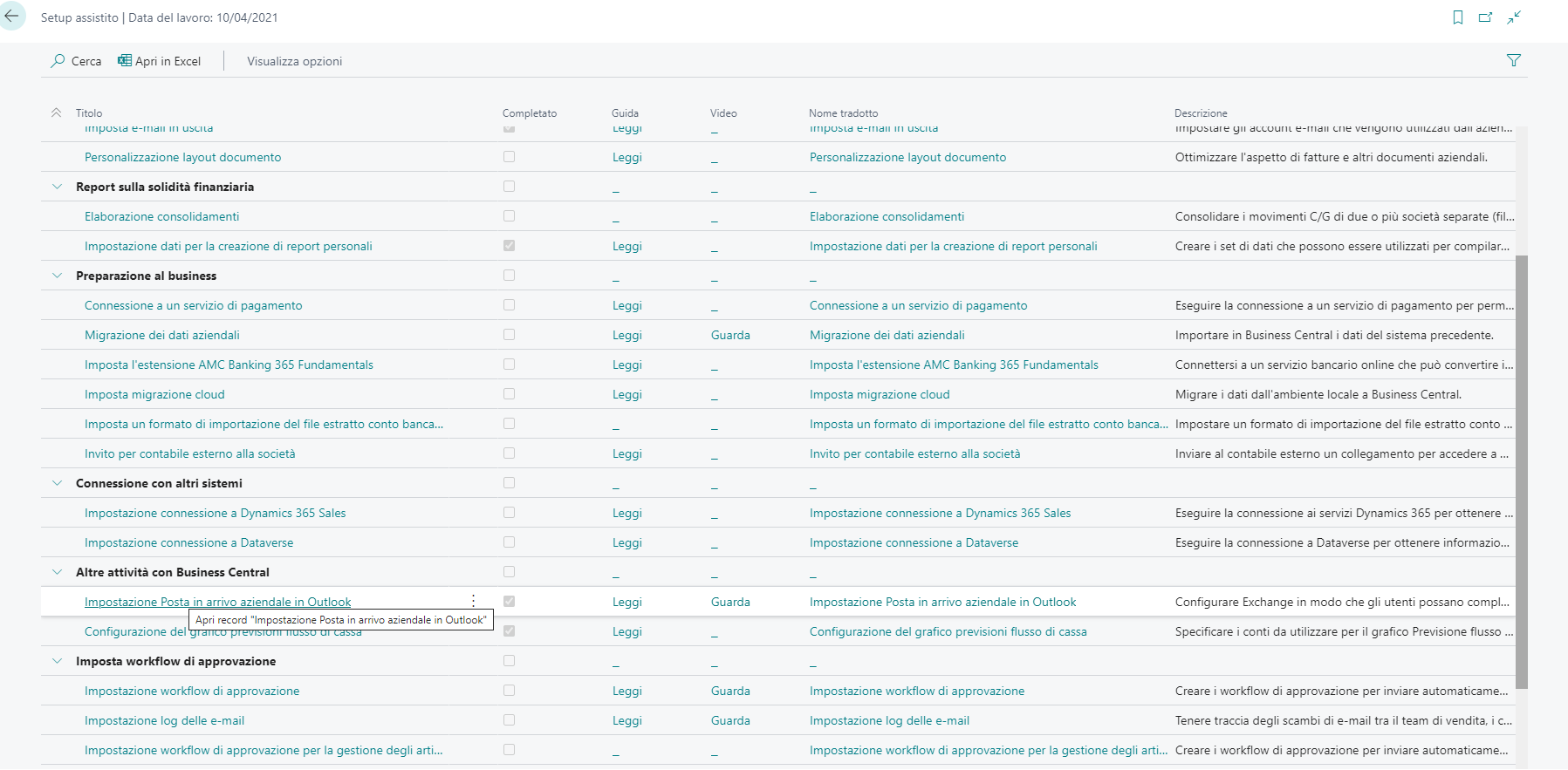Sort by Guida column header
This screenshot has width=1568, height=770.
pos(625,113)
